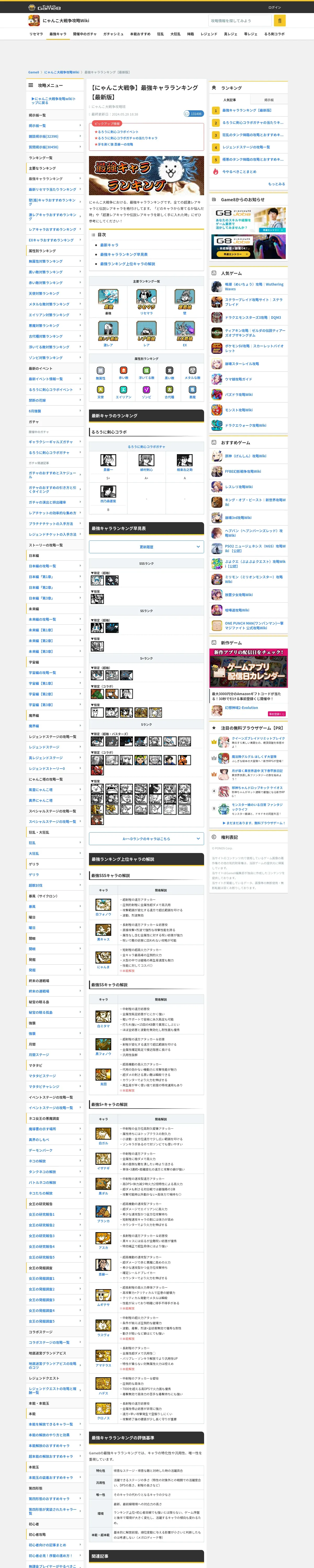
Task: Open the 天使 attribute icon
Action: [x=100, y=390]
